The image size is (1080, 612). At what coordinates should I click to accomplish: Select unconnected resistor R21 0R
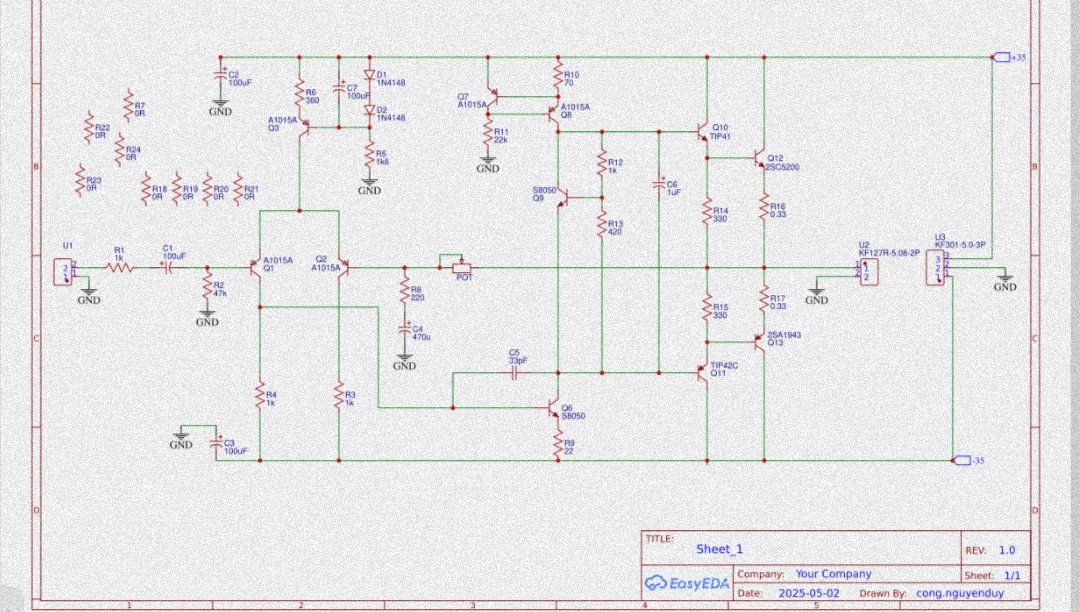click(x=238, y=189)
